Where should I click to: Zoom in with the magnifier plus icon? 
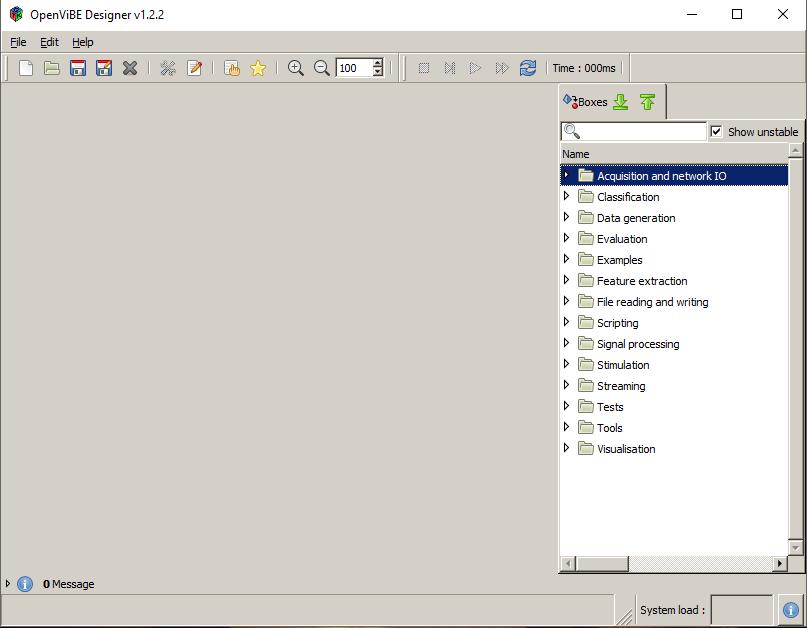pos(296,68)
